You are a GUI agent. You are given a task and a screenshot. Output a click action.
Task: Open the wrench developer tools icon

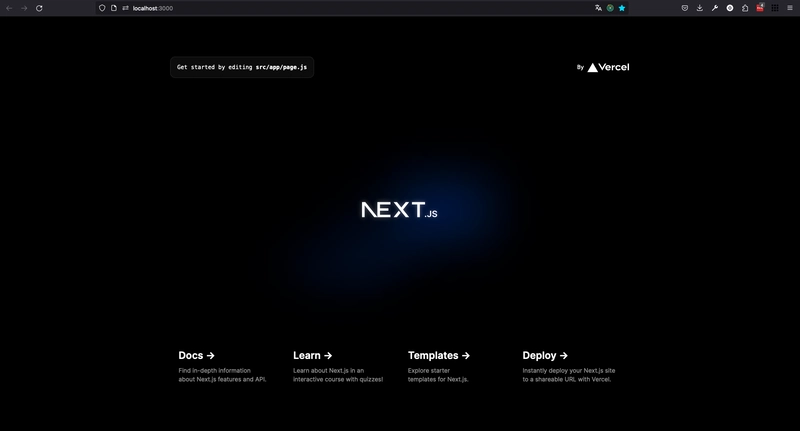coord(715,8)
